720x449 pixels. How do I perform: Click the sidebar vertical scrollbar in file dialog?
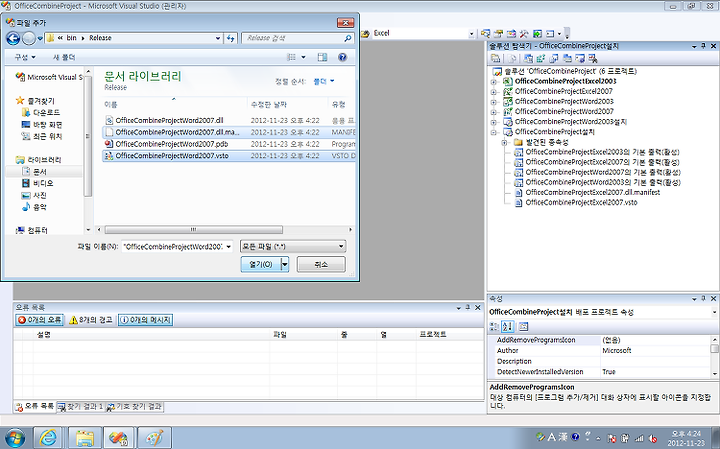[88, 138]
